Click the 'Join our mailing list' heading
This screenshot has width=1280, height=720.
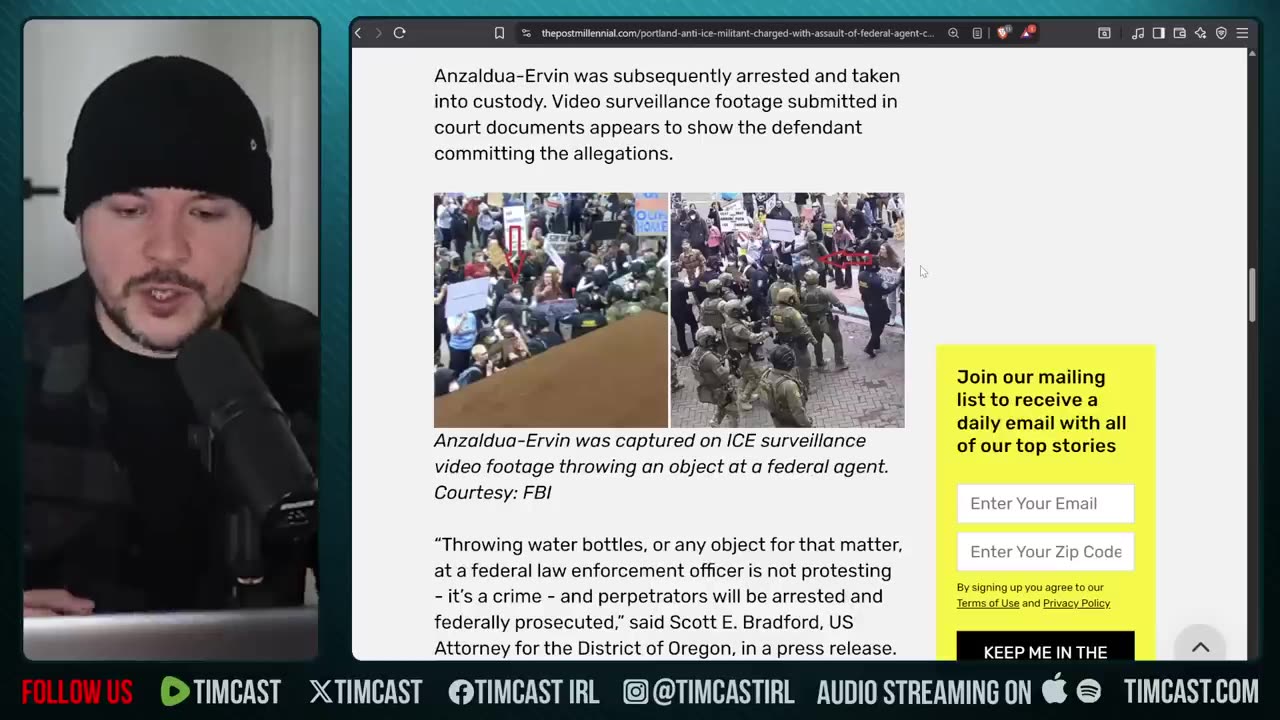click(x=1041, y=411)
